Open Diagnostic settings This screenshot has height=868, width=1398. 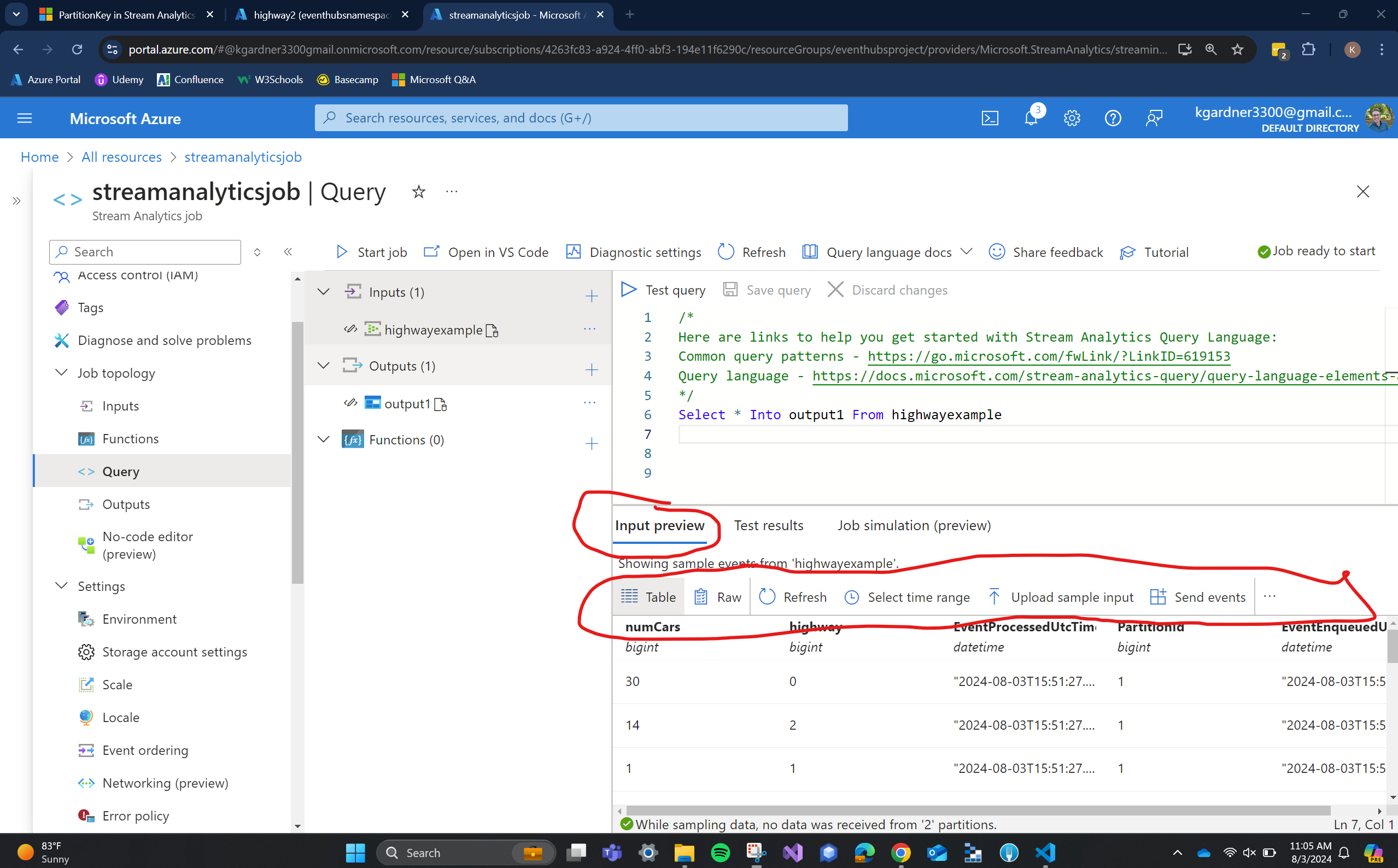(633, 253)
